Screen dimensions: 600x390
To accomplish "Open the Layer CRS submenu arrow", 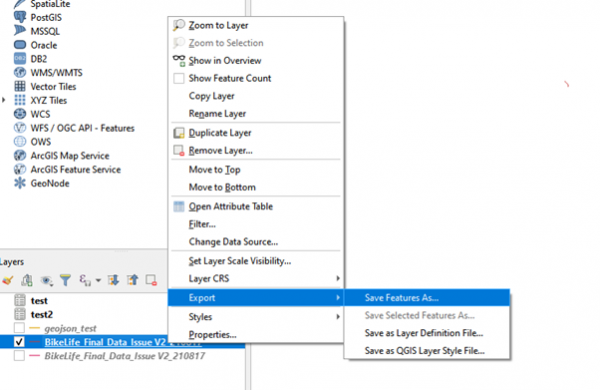I will click(338, 278).
